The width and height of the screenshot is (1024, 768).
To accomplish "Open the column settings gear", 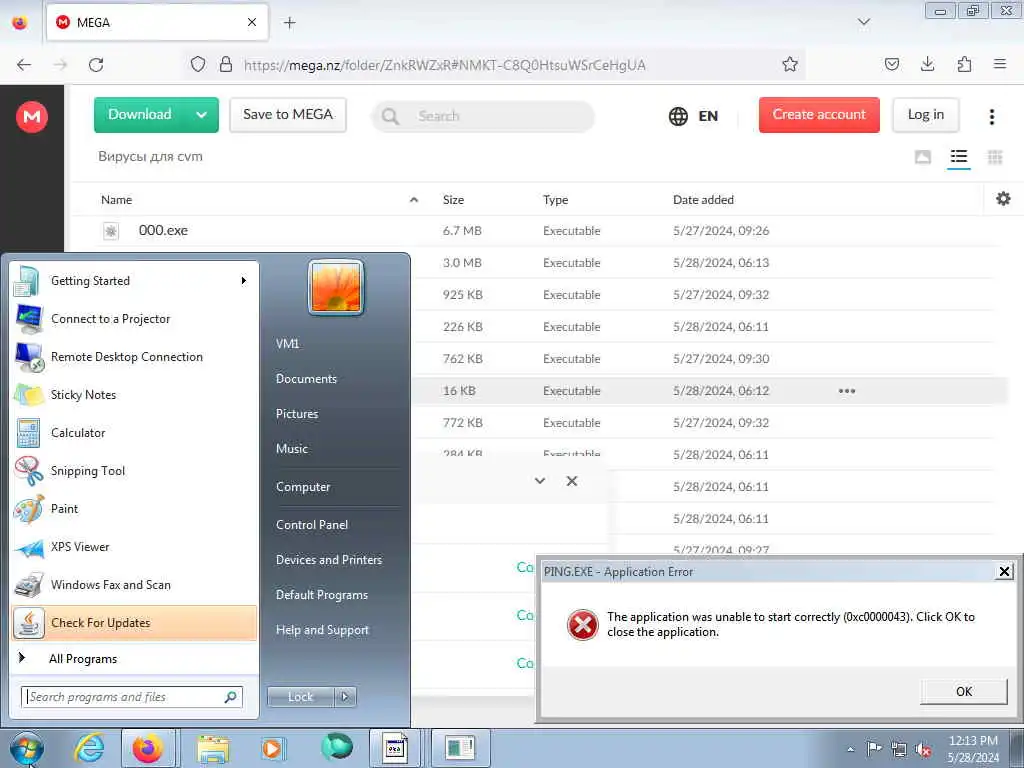I will pyautogui.click(x=1003, y=199).
